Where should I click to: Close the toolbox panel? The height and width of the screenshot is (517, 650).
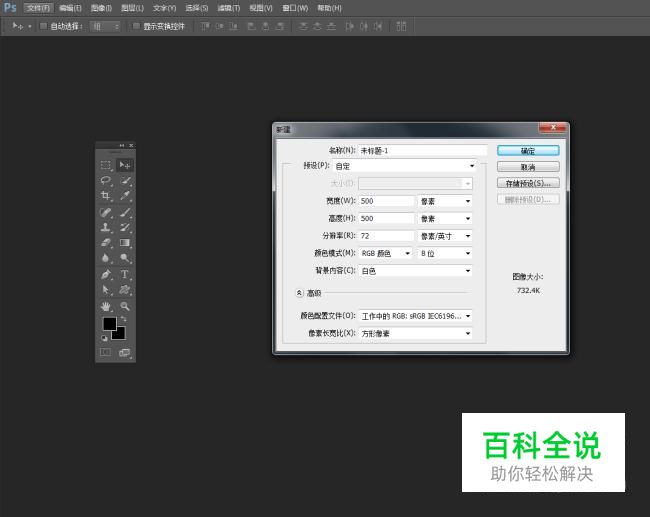click(x=131, y=146)
